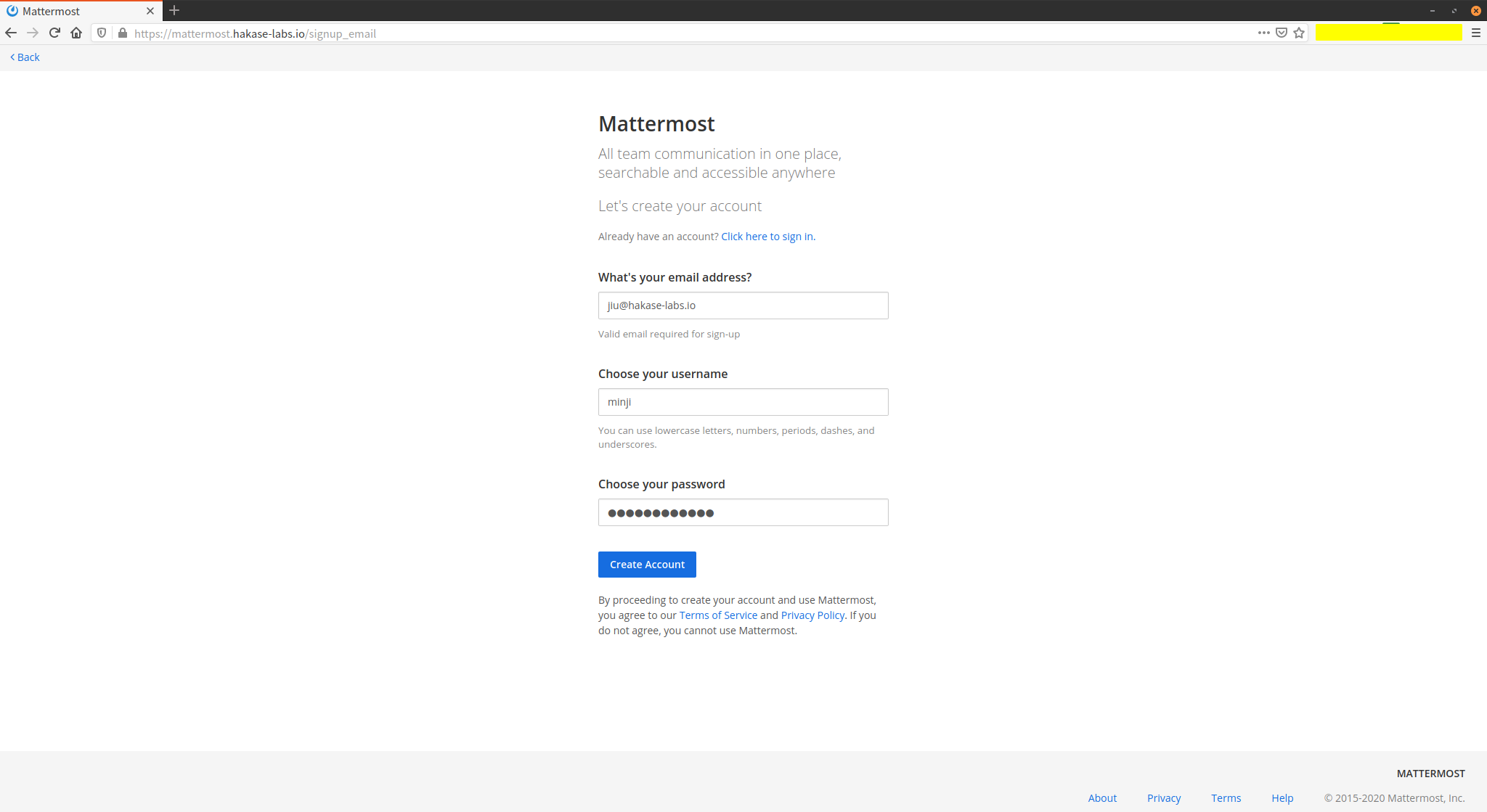This screenshot has height=812, width=1487.
Task: Click 'Valid email required for sign-up' text
Action: 669,335
